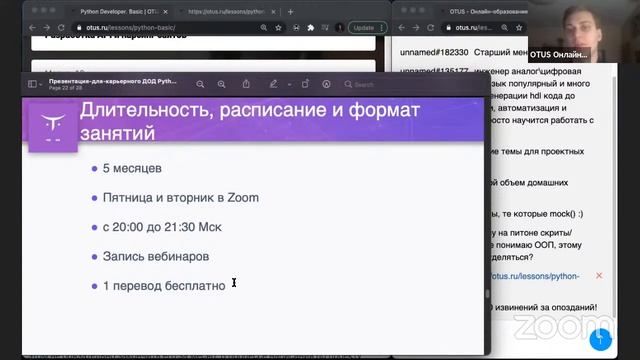This screenshot has height=360, width=640.
Task: Open the Chrome profile avatar
Action: (339, 27)
